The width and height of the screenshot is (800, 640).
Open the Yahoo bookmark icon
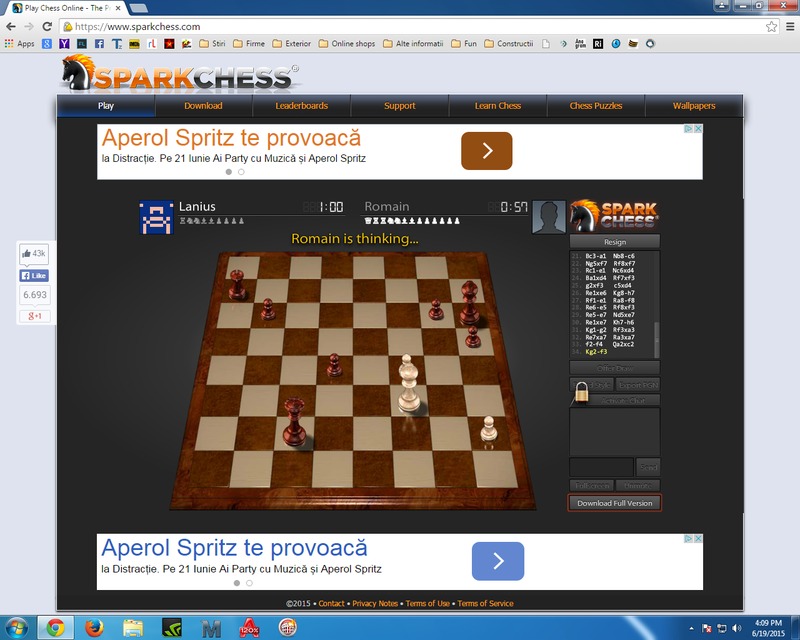coord(64,44)
